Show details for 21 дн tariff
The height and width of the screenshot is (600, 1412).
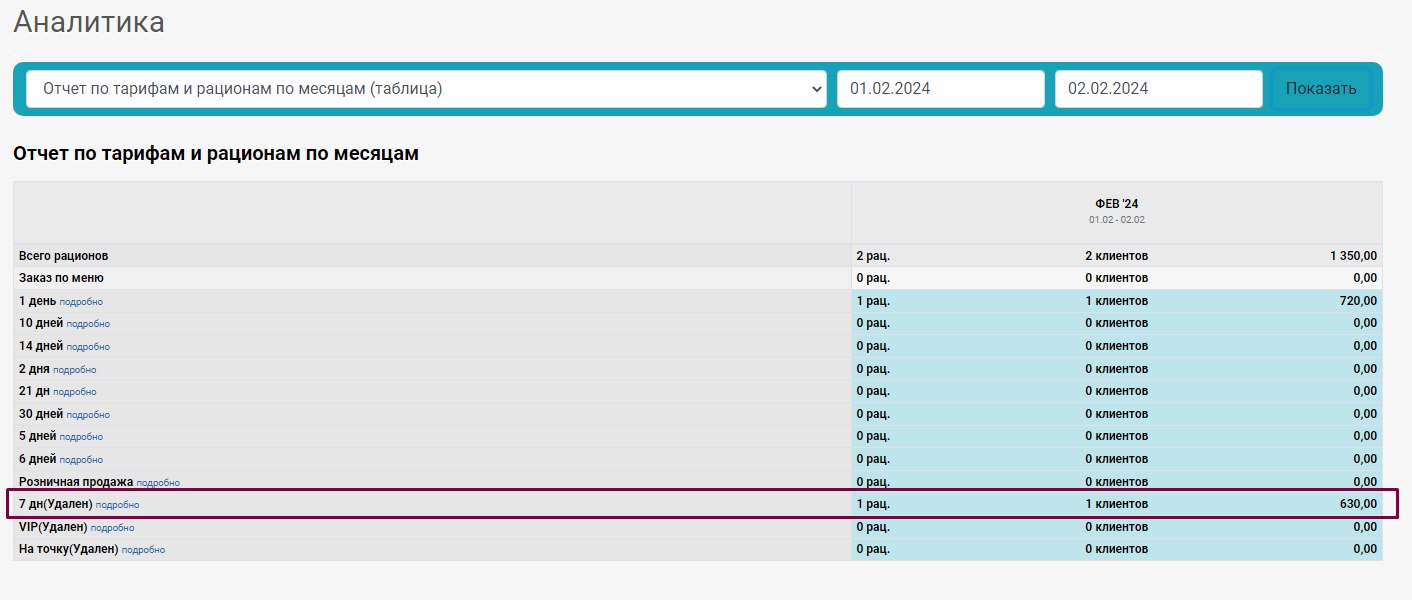[x=75, y=392]
